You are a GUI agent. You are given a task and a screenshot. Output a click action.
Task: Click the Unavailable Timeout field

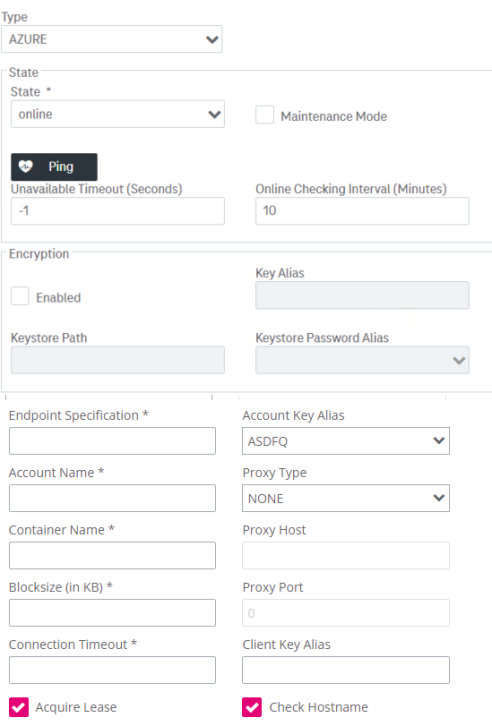pos(118,211)
